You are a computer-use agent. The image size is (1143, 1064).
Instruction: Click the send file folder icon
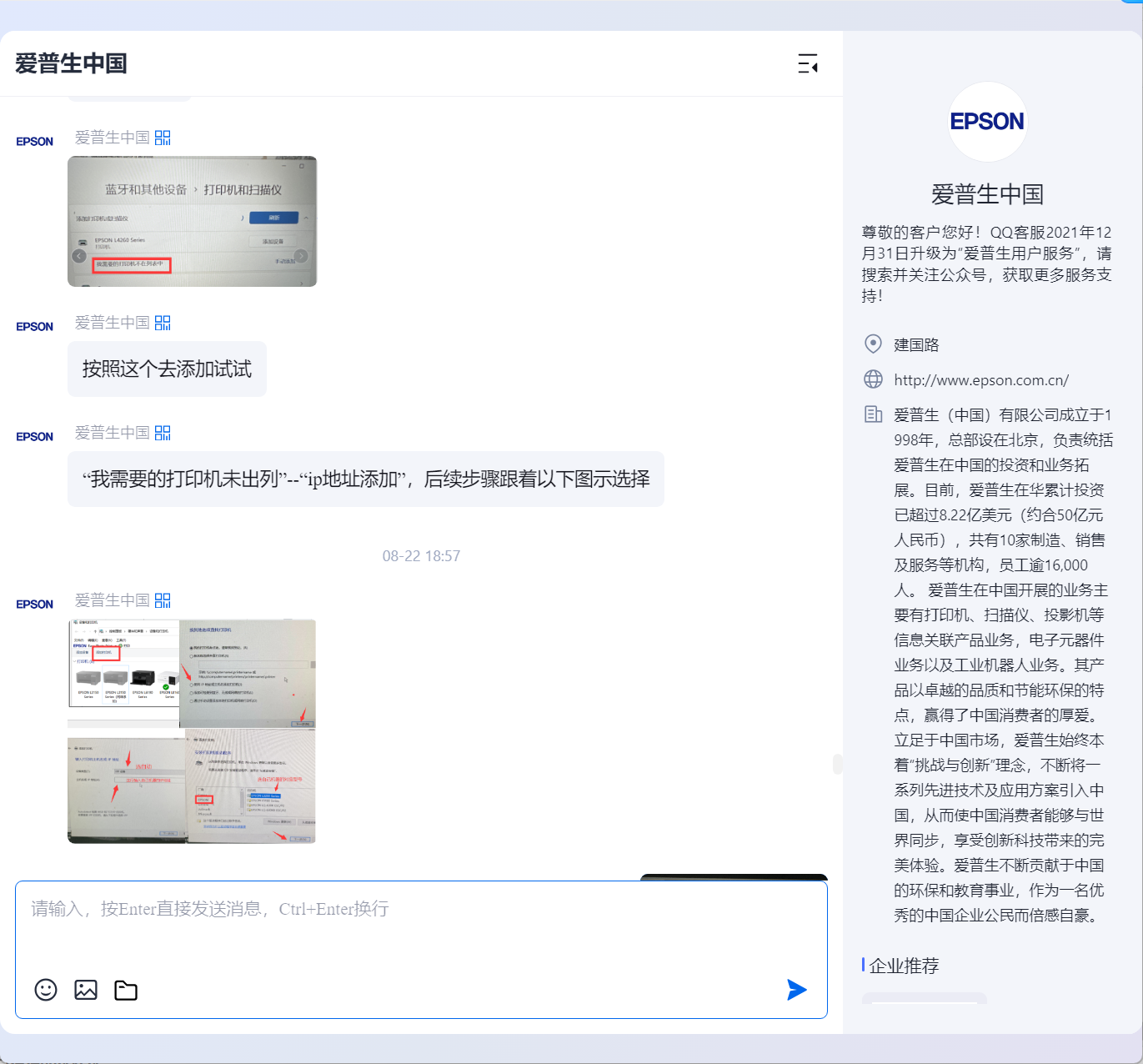point(126,990)
